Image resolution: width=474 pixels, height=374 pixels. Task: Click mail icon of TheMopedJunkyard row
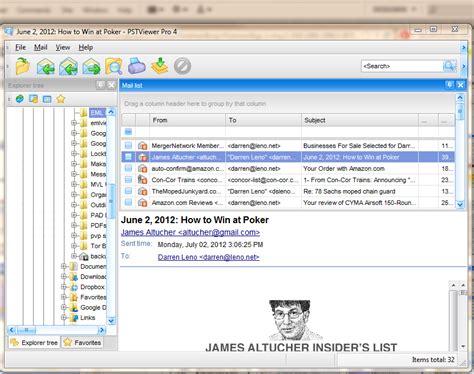pos(142,191)
